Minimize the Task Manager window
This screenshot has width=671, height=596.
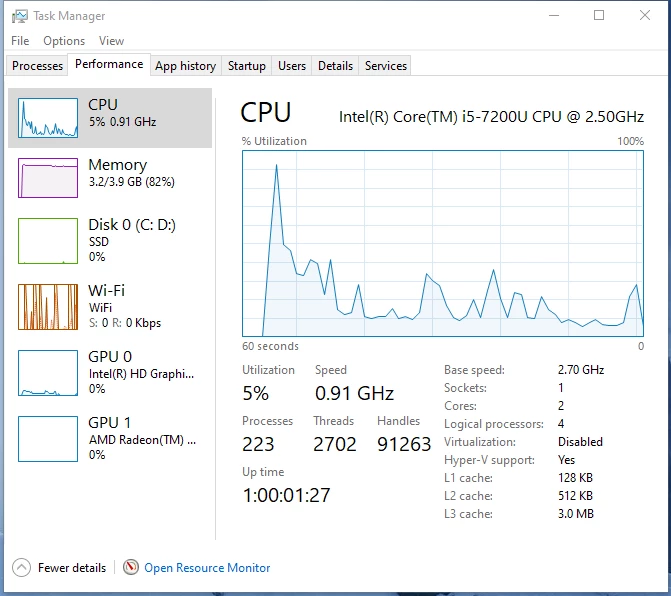click(x=554, y=15)
